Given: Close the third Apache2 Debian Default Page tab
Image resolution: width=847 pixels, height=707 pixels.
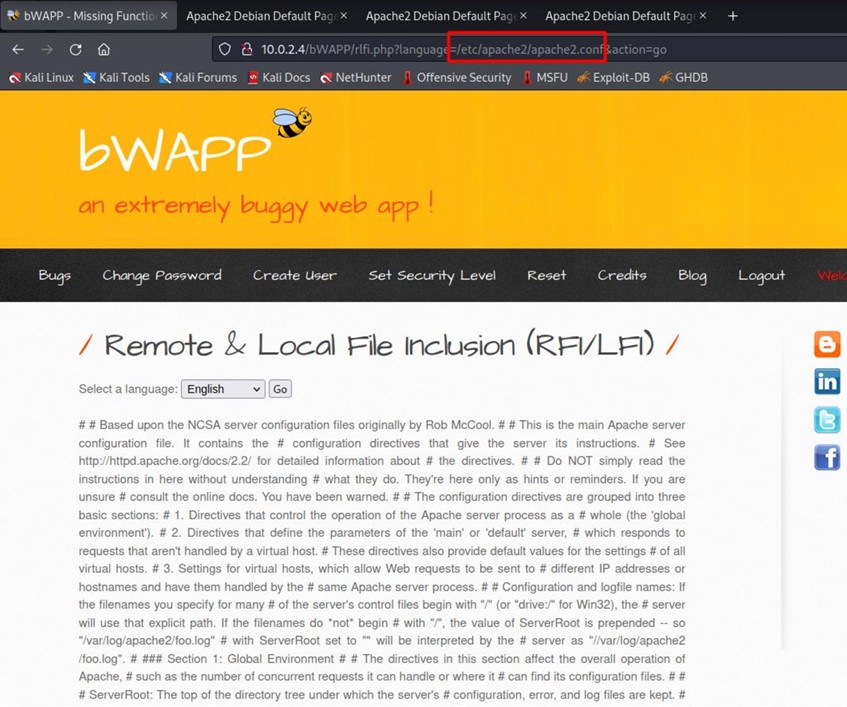Looking at the screenshot, I should point(523,16).
